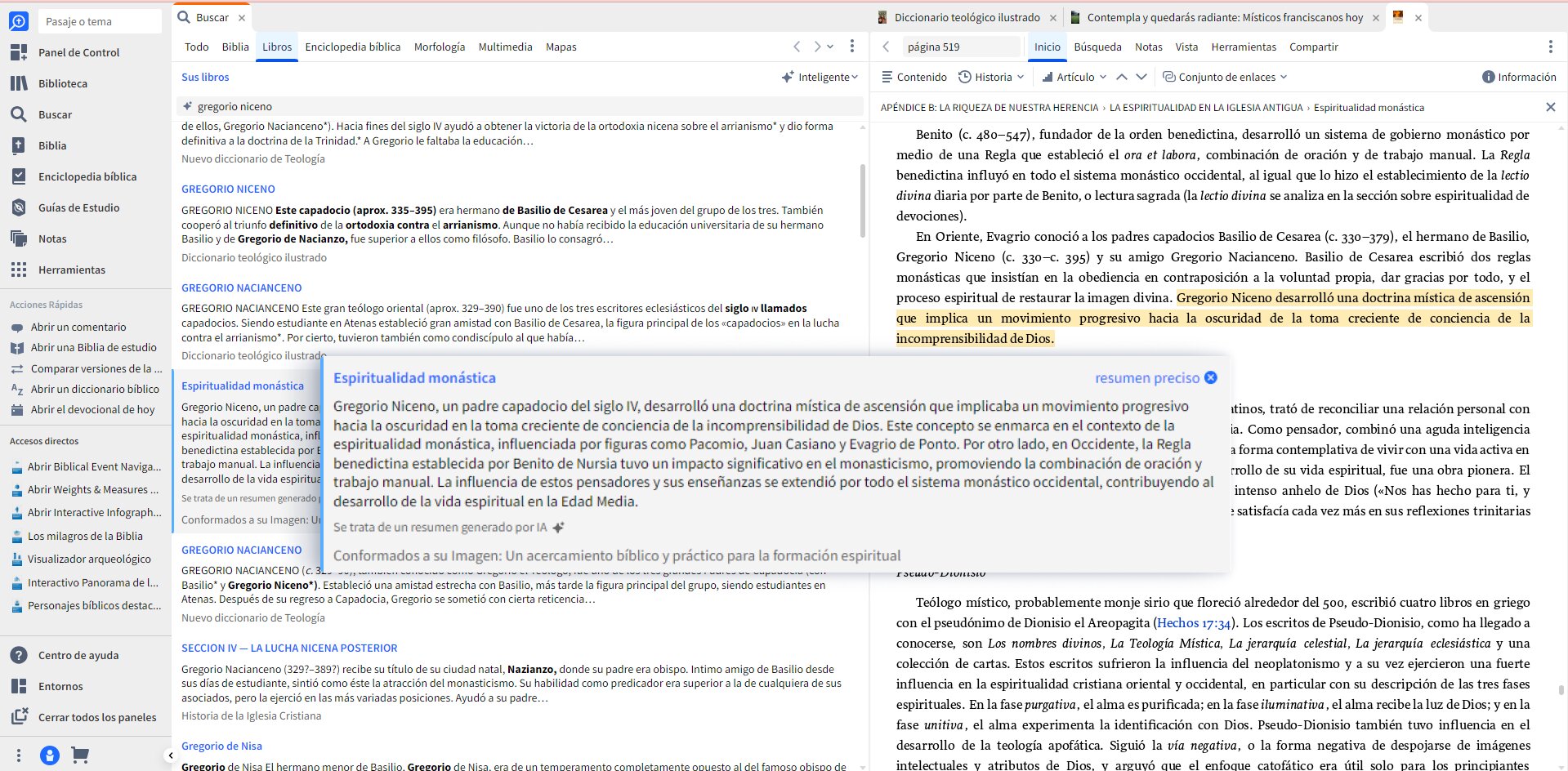1568x771 pixels.
Task: Open the GREGORIO NICENO result link
Action: (x=228, y=189)
